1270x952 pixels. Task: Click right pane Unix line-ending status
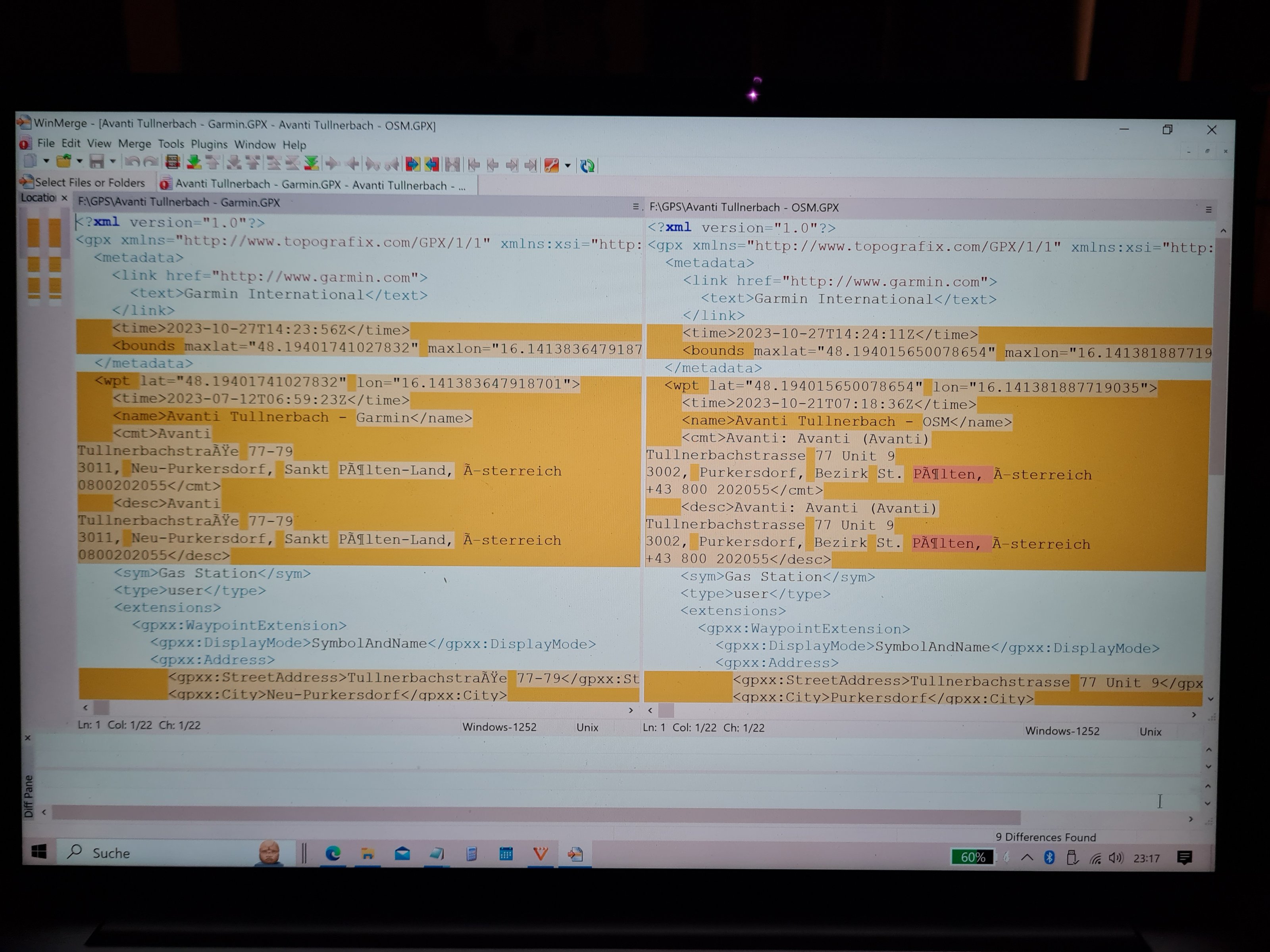[1150, 731]
